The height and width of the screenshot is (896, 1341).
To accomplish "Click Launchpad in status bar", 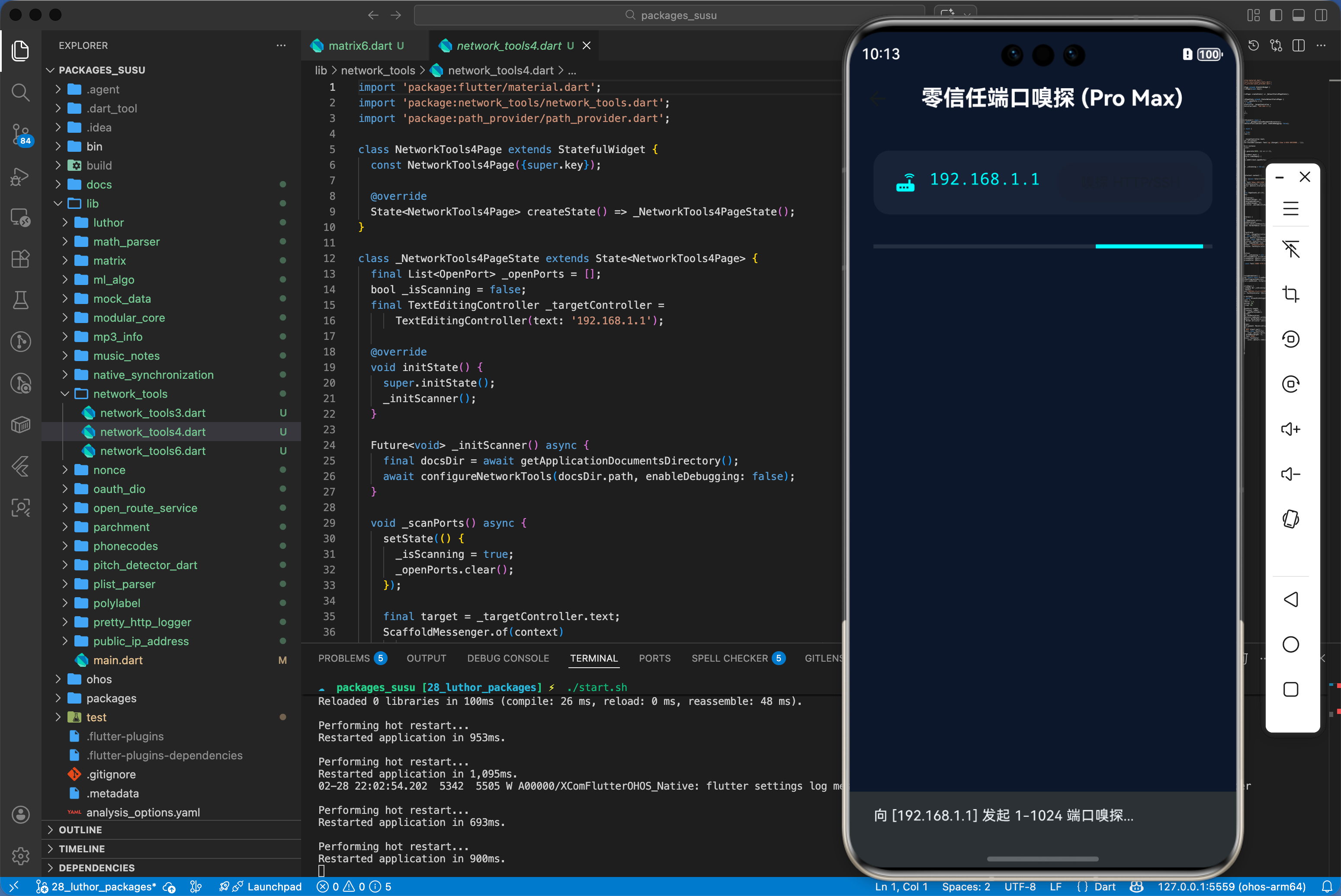I will 274,886.
